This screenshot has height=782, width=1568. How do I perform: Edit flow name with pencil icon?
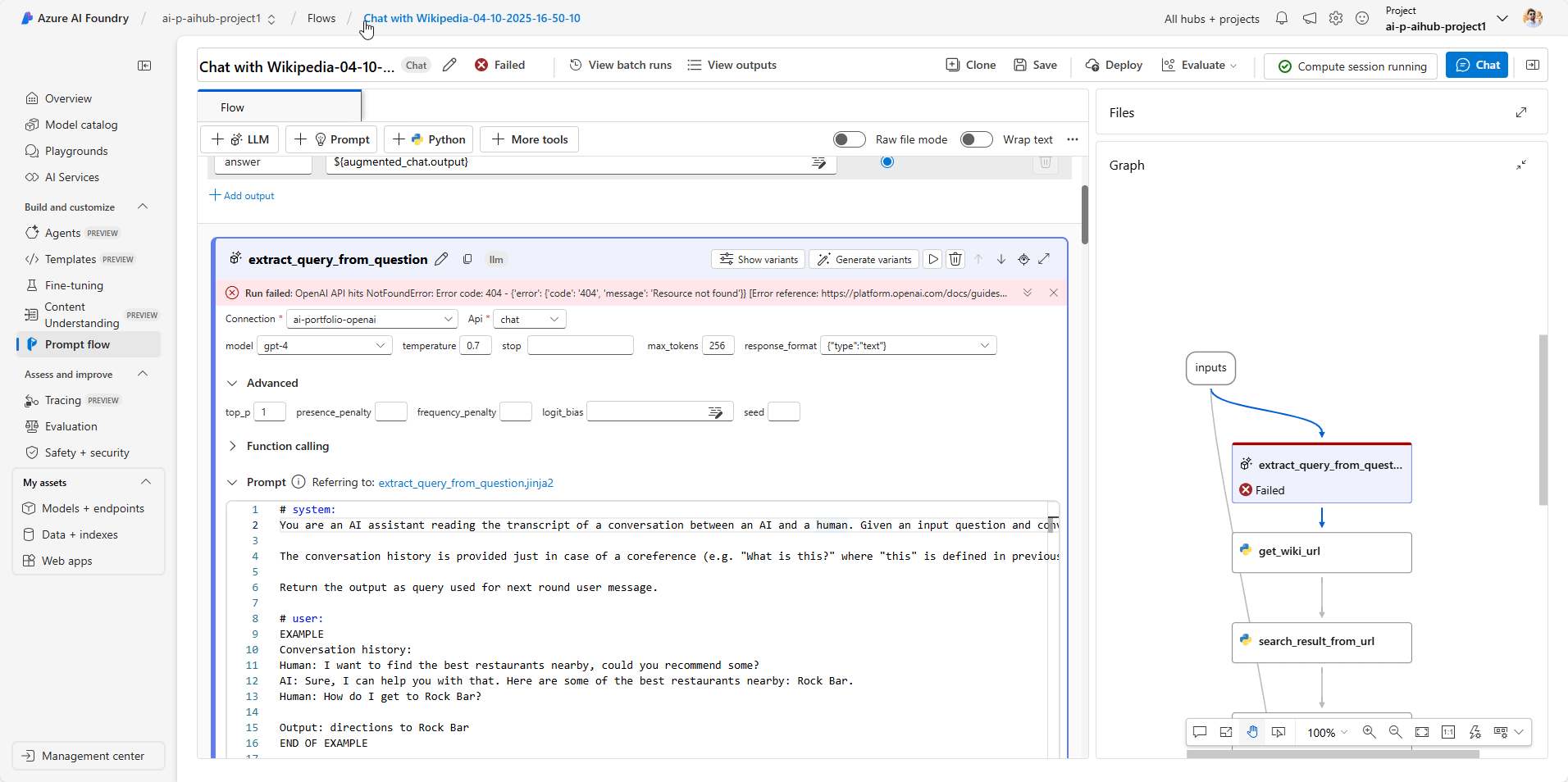pyautogui.click(x=449, y=65)
